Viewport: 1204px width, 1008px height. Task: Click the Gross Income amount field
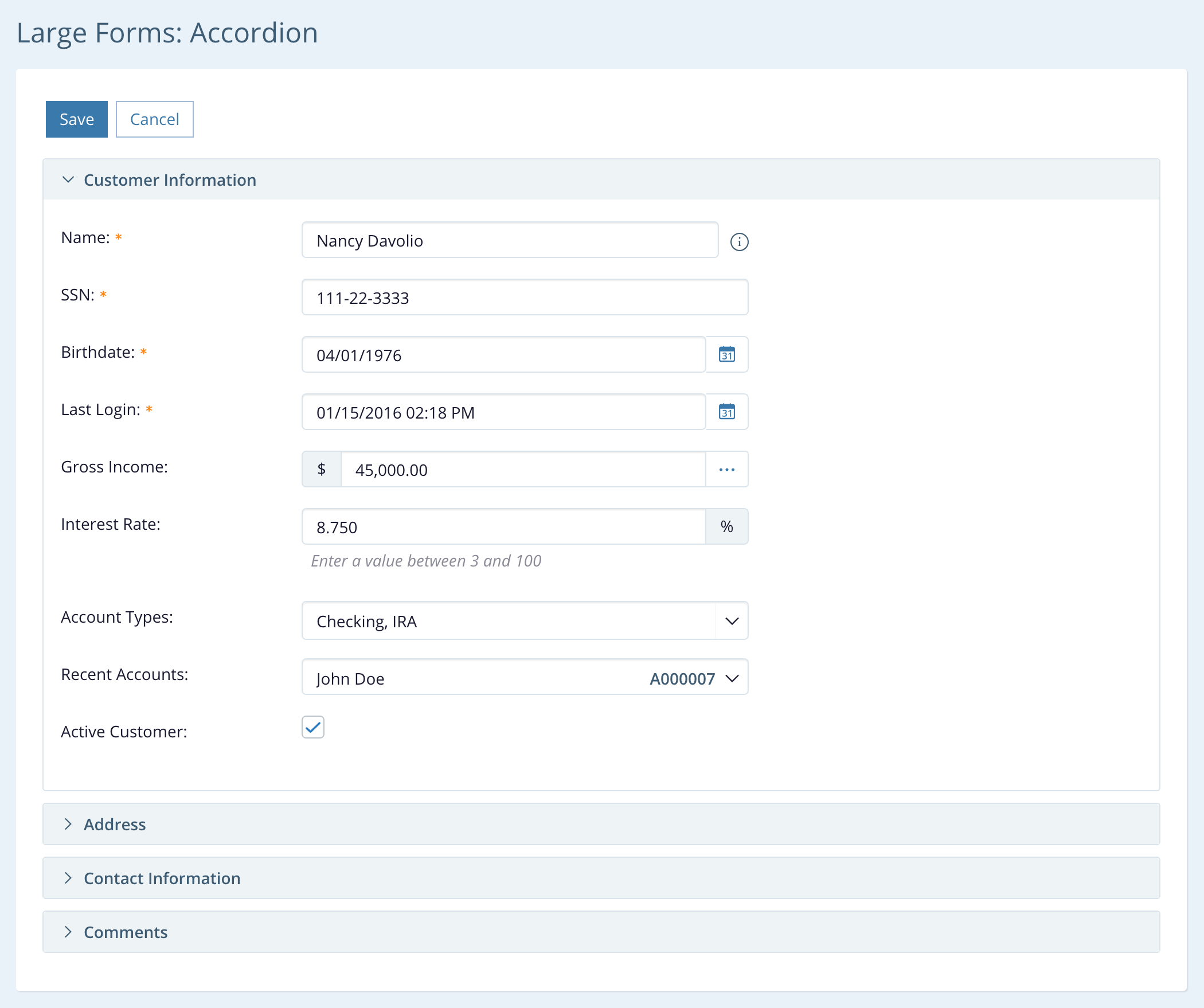(x=522, y=470)
